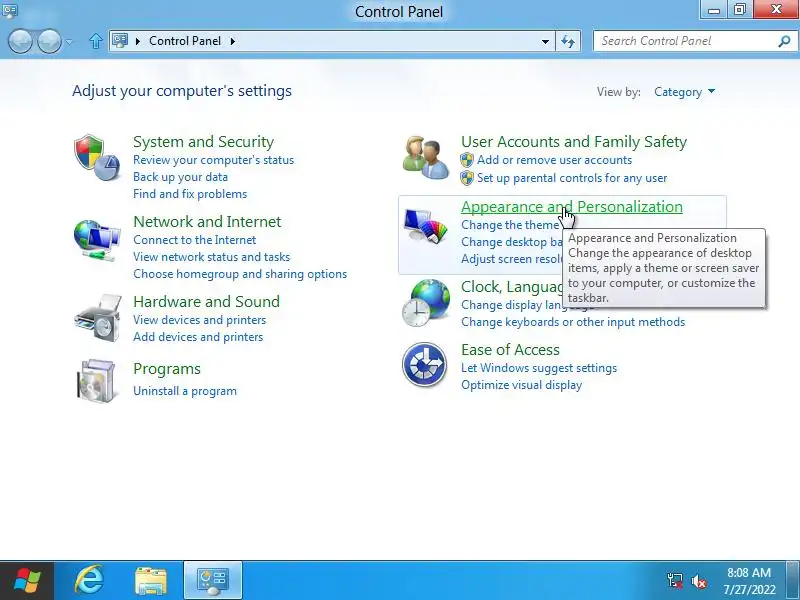Click Change the theme
The height and width of the screenshot is (600, 800).
pos(510,225)
